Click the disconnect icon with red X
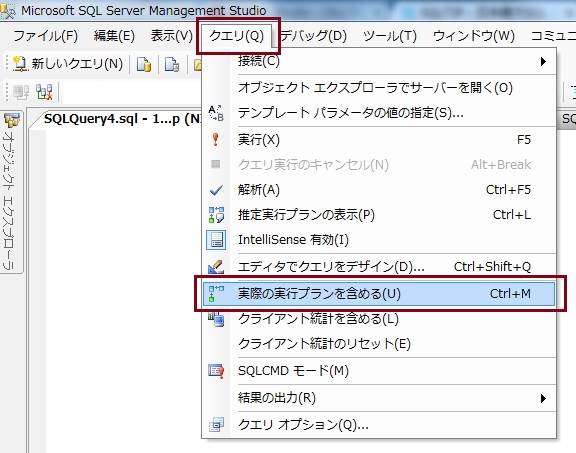This screenshot has height=453, width=576. point(44,92)
